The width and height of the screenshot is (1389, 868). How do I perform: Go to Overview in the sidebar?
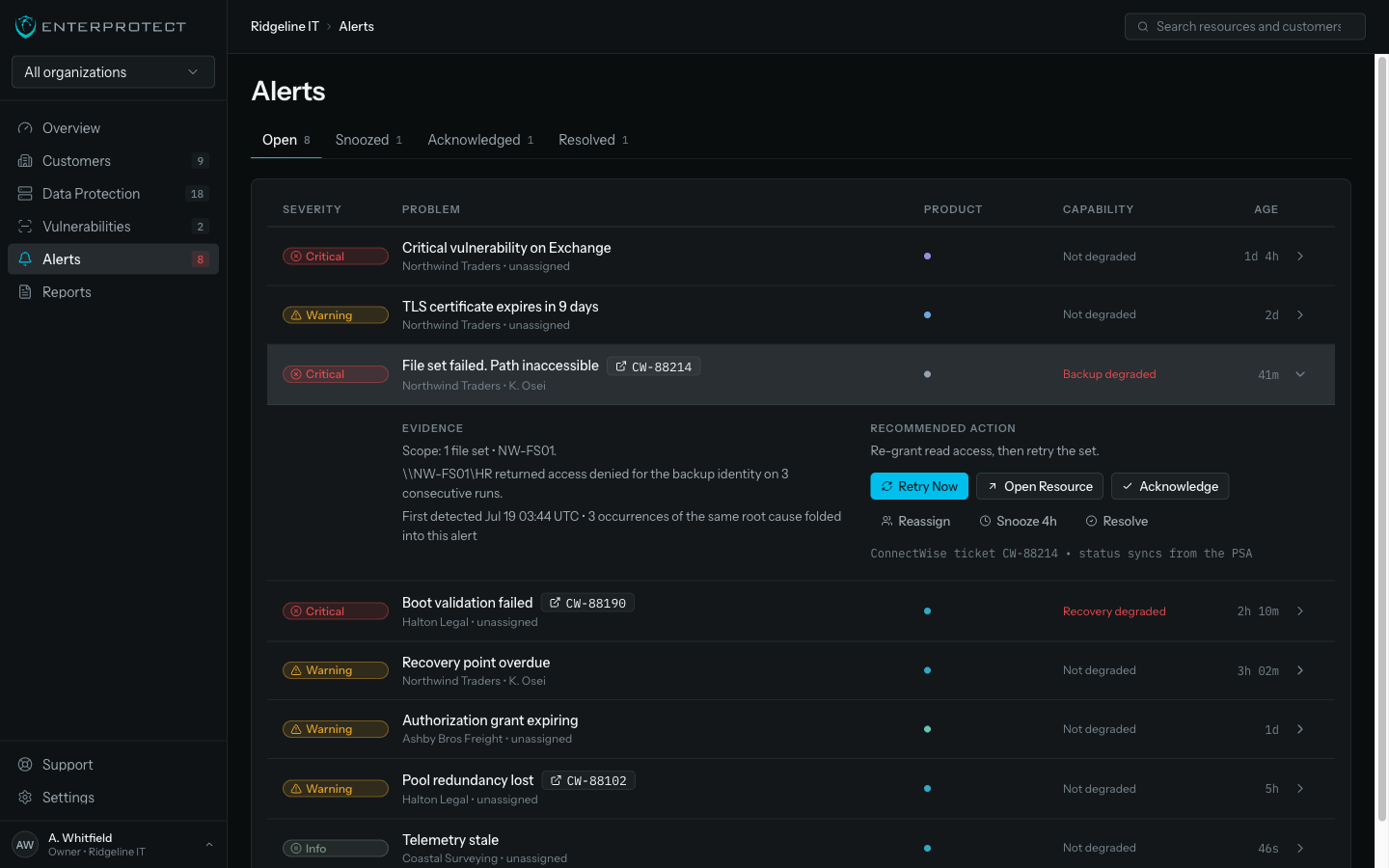(113, 128)
